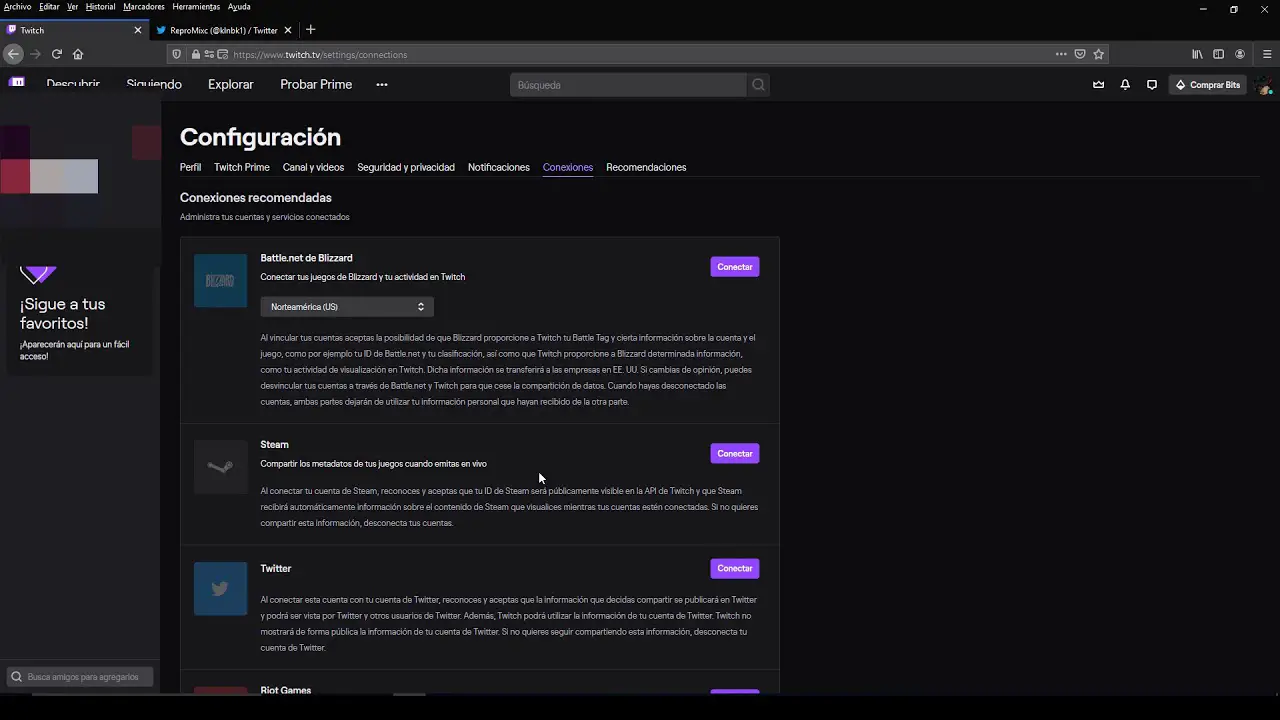
Task: Open the tracking protection shield icon
Action: [x=177, y=54]
